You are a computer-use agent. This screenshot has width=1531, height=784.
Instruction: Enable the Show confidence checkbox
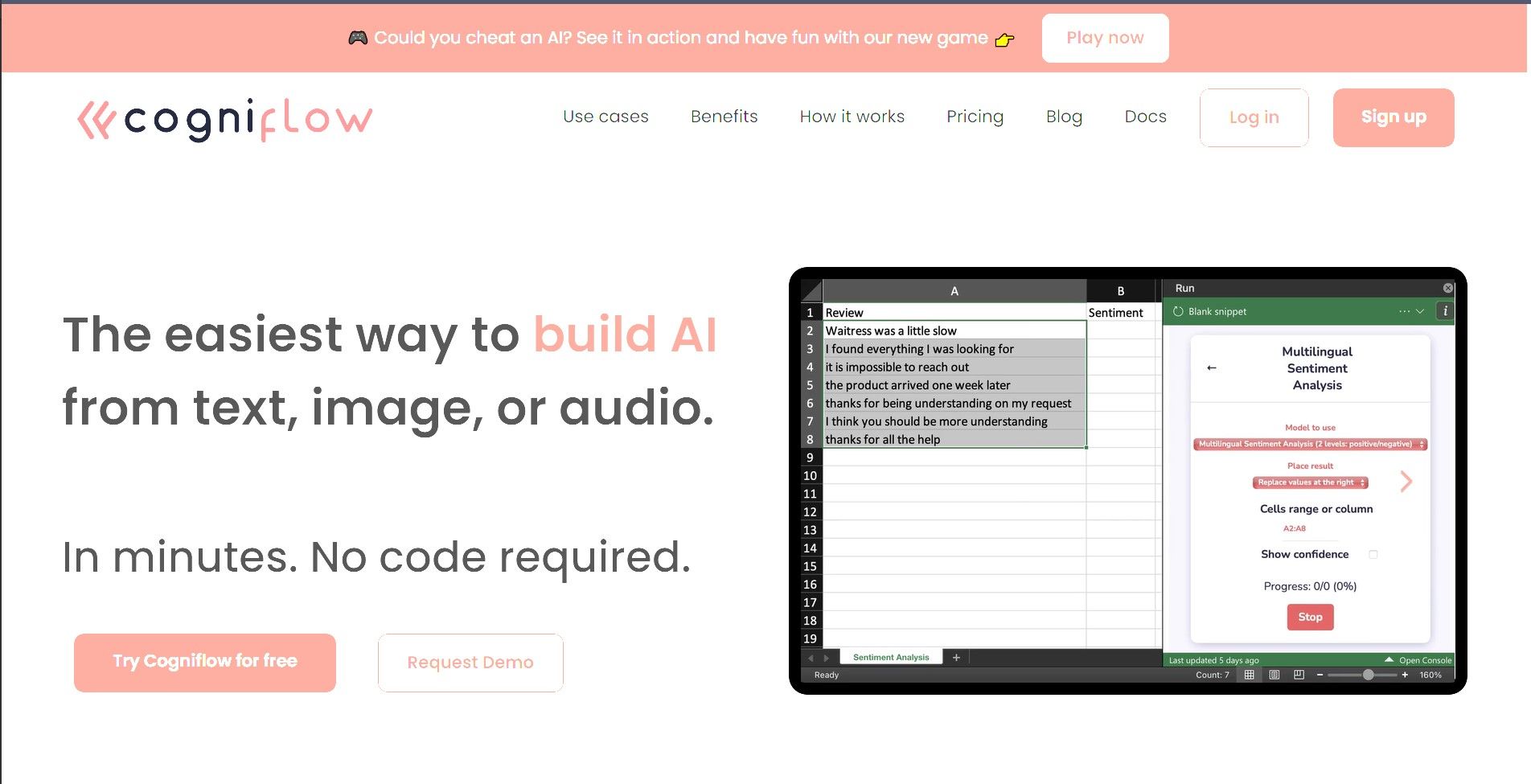pos(1373,554)
